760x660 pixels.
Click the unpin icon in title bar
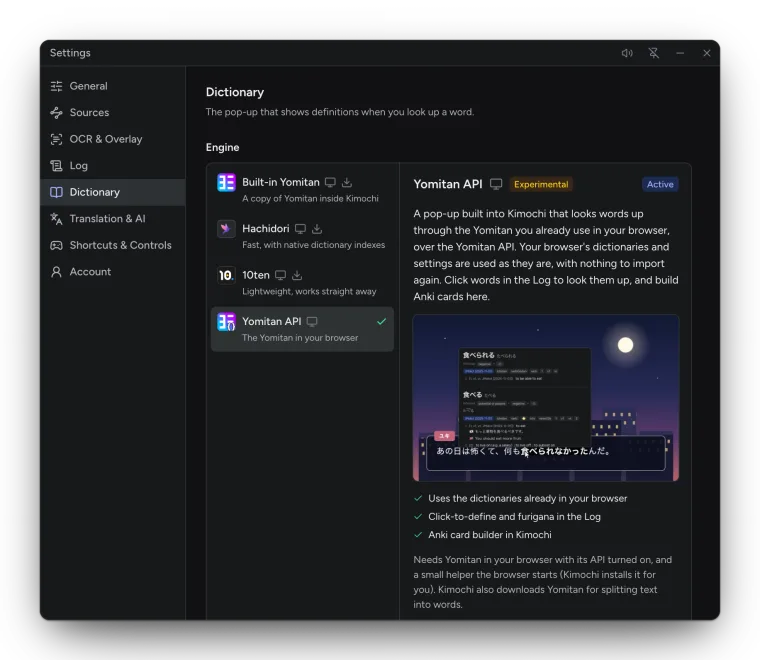(x=654, y=53)
